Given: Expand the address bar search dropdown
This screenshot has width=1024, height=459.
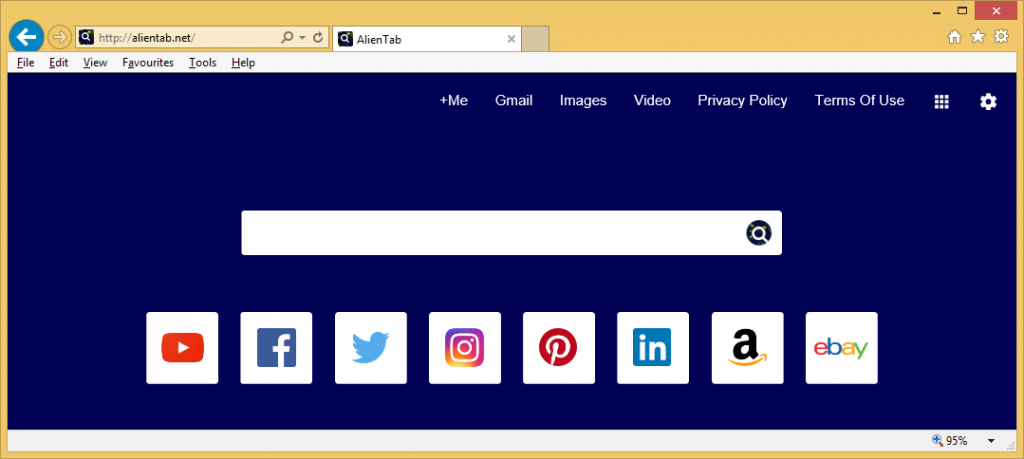Looking at the screenshot, I should [301, 38].
